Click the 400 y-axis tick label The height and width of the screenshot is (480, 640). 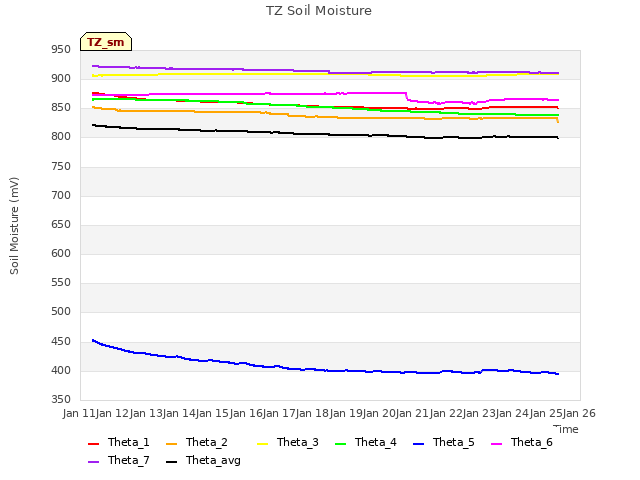[61, 371]
